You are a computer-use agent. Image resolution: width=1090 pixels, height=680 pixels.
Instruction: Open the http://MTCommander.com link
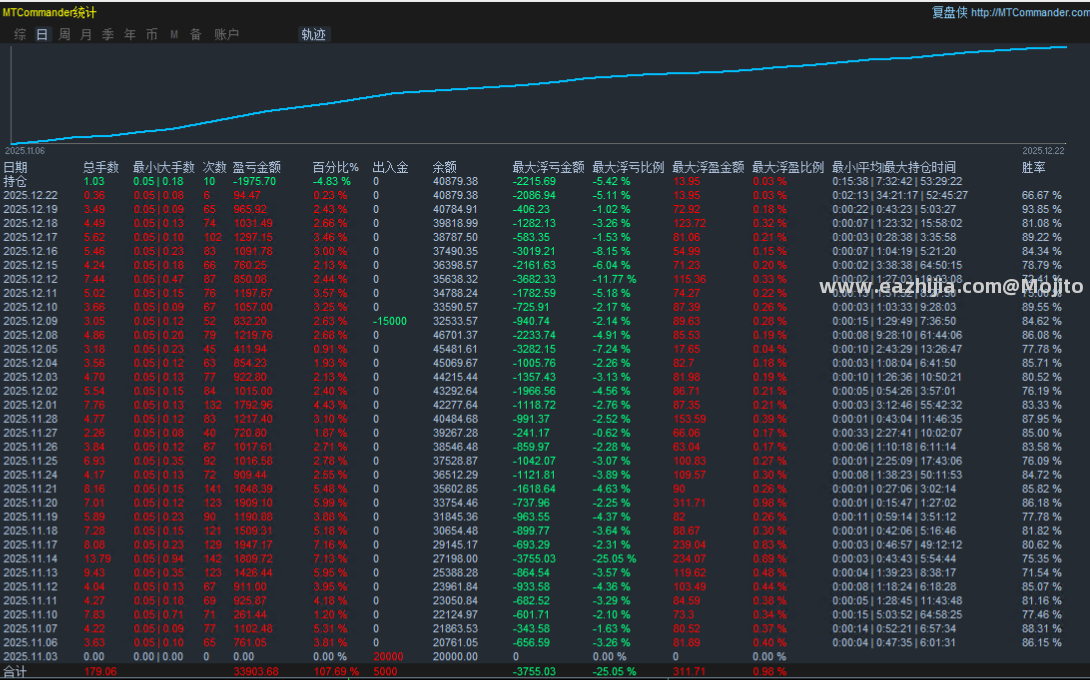(1030, 13)
